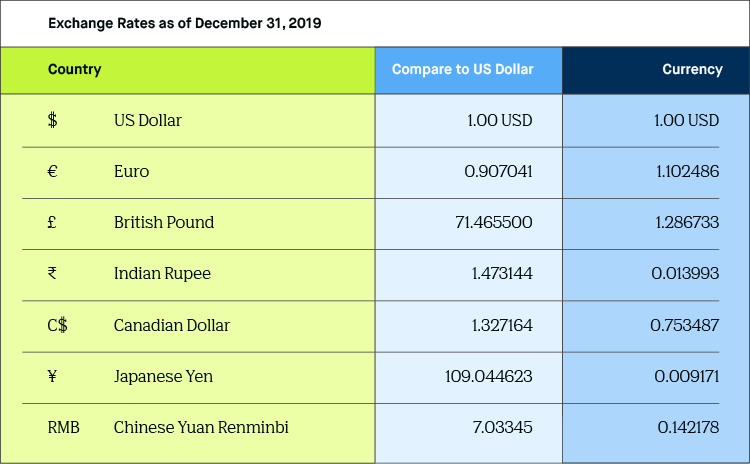Click the Country column header
The width and height of the screenshot is (750, 464).
74,70
